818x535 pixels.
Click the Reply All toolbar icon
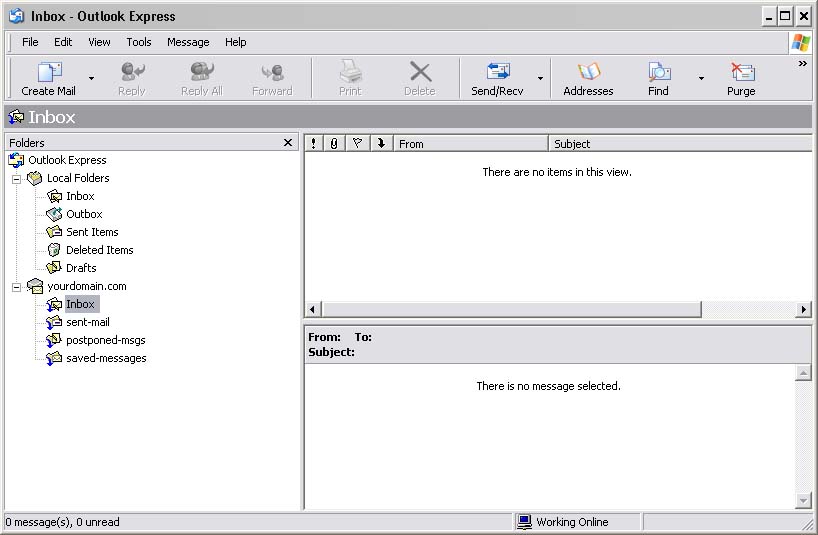point(202,71)
